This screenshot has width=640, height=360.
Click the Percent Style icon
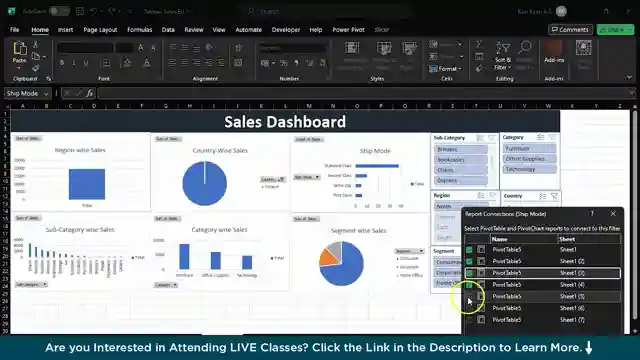click(284, 63)
